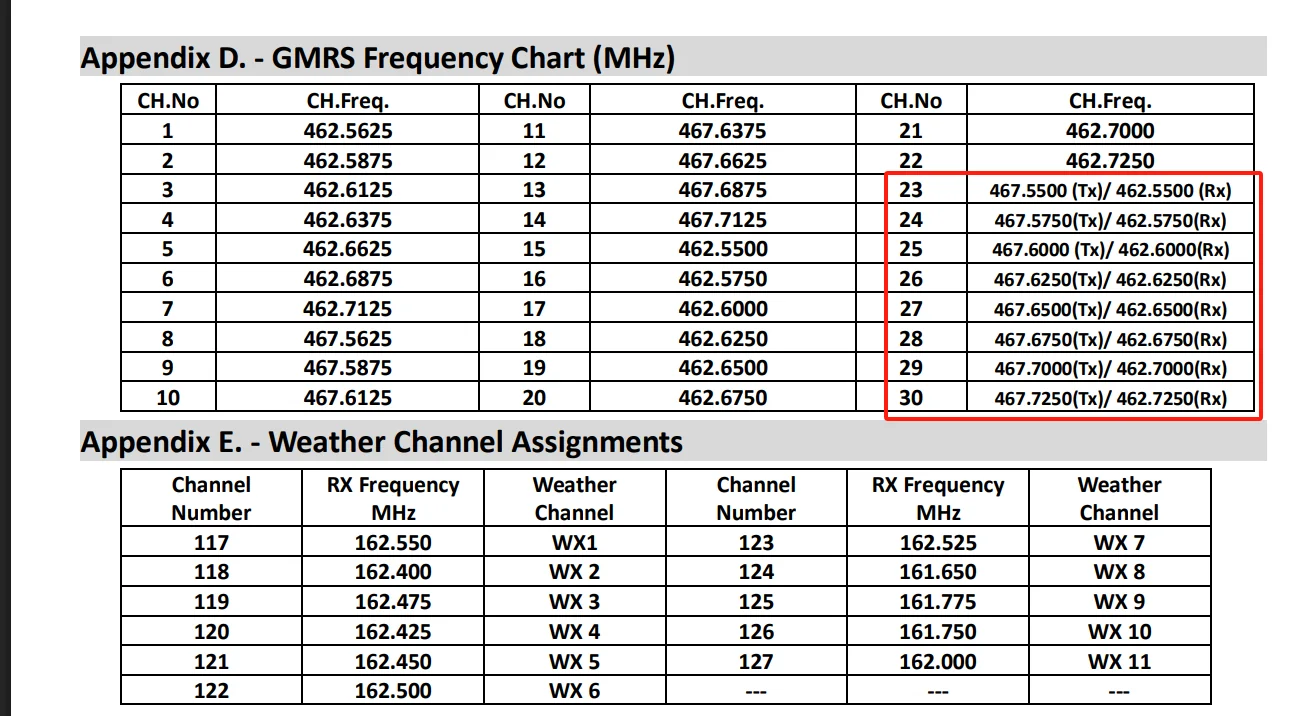Click the Appendix E Weather Channel Assignments heading

pyautogui.click(x=381, y=442)
